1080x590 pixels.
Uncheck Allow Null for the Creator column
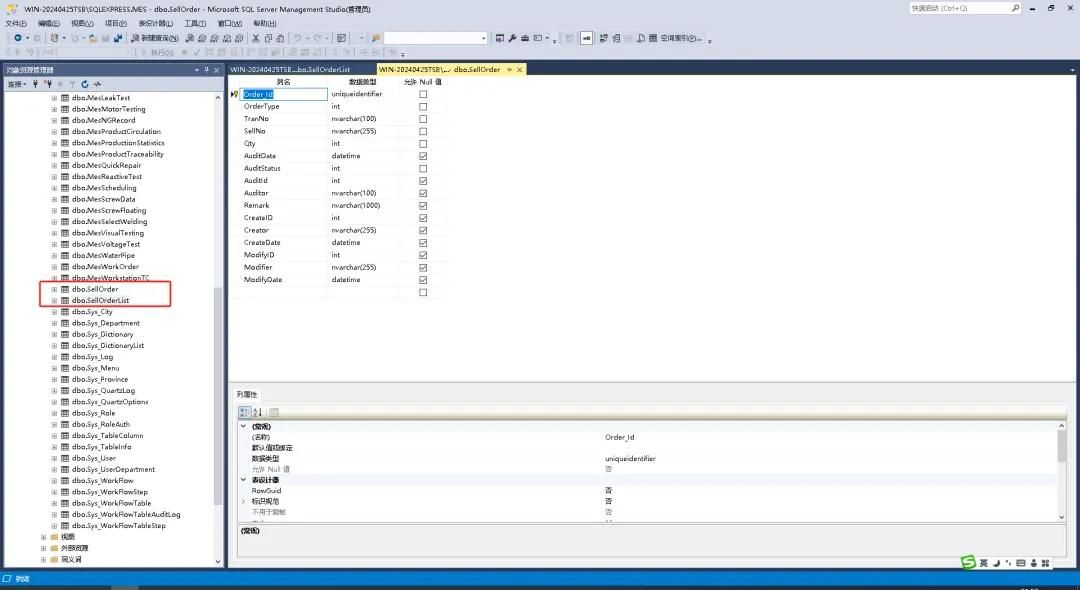tap(423, 231)
